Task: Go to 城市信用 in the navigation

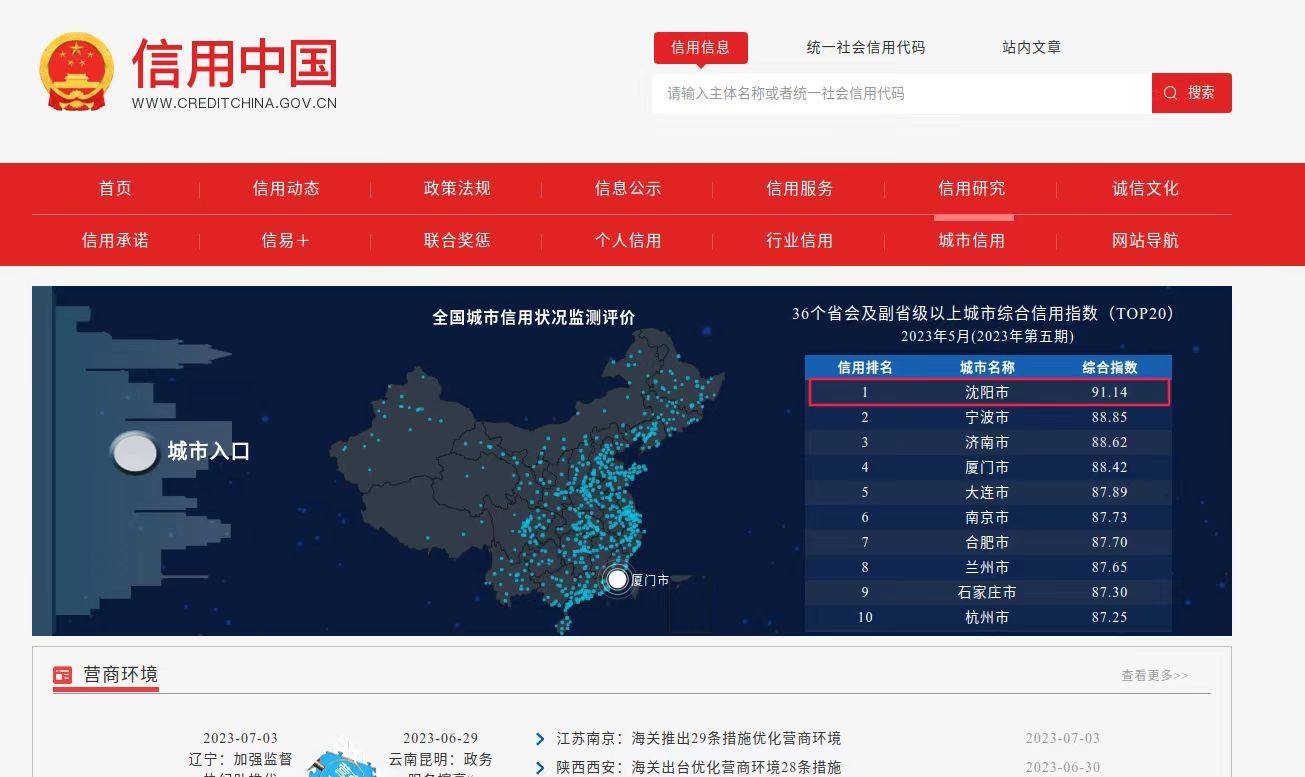Action: (x=971, y=240)
